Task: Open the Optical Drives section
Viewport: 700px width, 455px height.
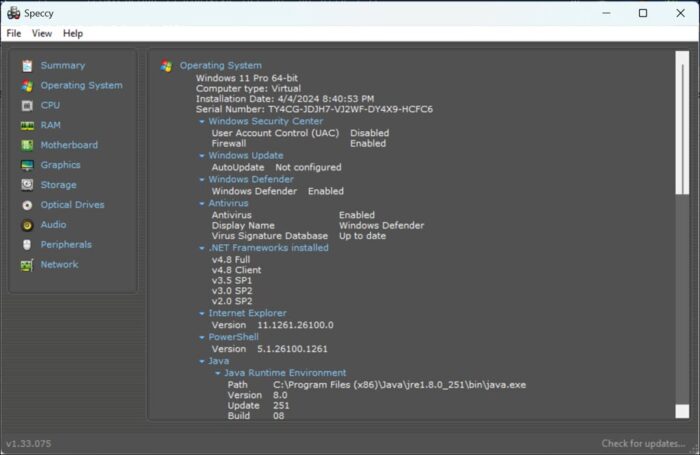Action: (72, 205)
